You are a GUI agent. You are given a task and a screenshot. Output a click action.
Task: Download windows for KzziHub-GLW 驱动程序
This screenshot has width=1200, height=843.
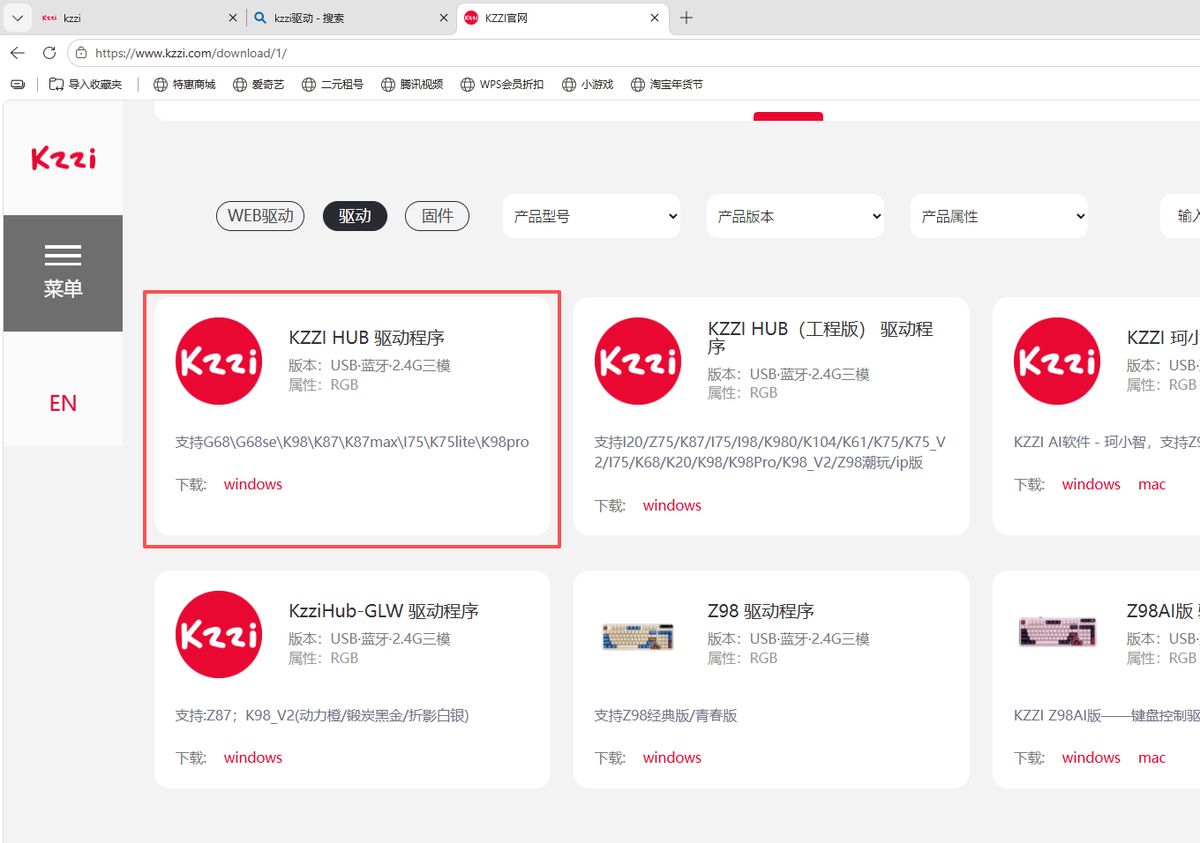point(253,757)
